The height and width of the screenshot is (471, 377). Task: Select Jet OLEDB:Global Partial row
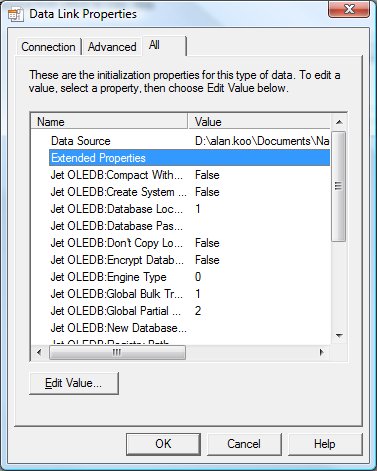(190, 311)
